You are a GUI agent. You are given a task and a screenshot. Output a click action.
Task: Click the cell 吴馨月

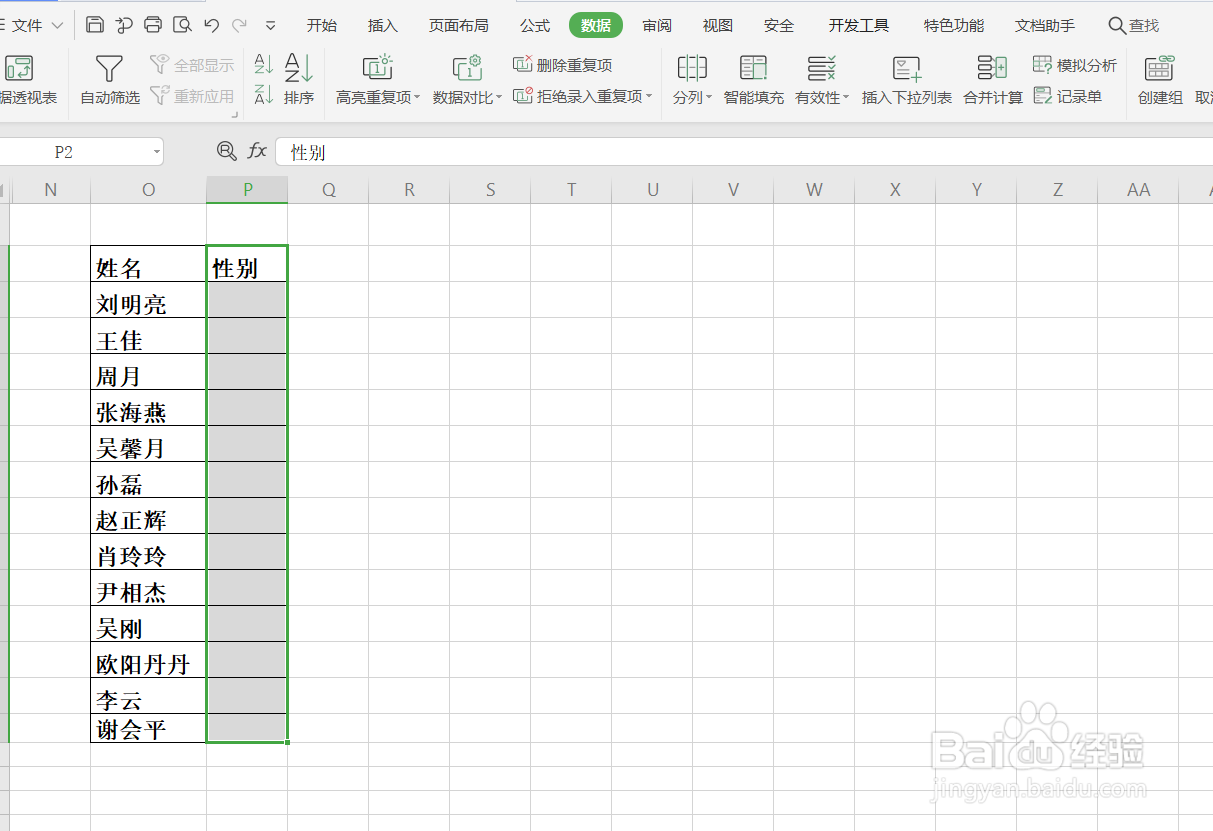[x=148, y=444]
